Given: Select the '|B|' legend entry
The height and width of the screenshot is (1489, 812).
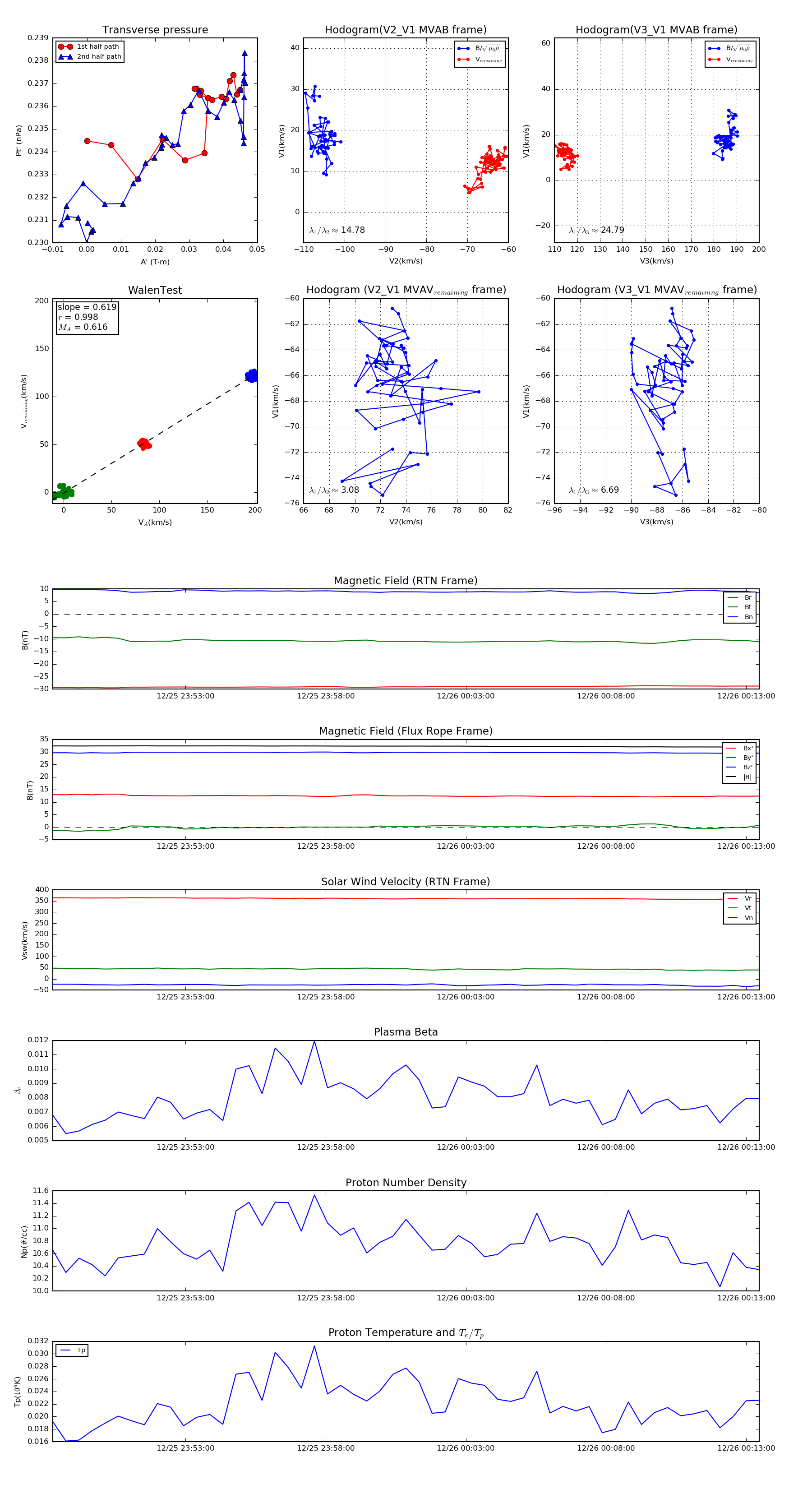Looking at the screenshot, I should point(739,777).
